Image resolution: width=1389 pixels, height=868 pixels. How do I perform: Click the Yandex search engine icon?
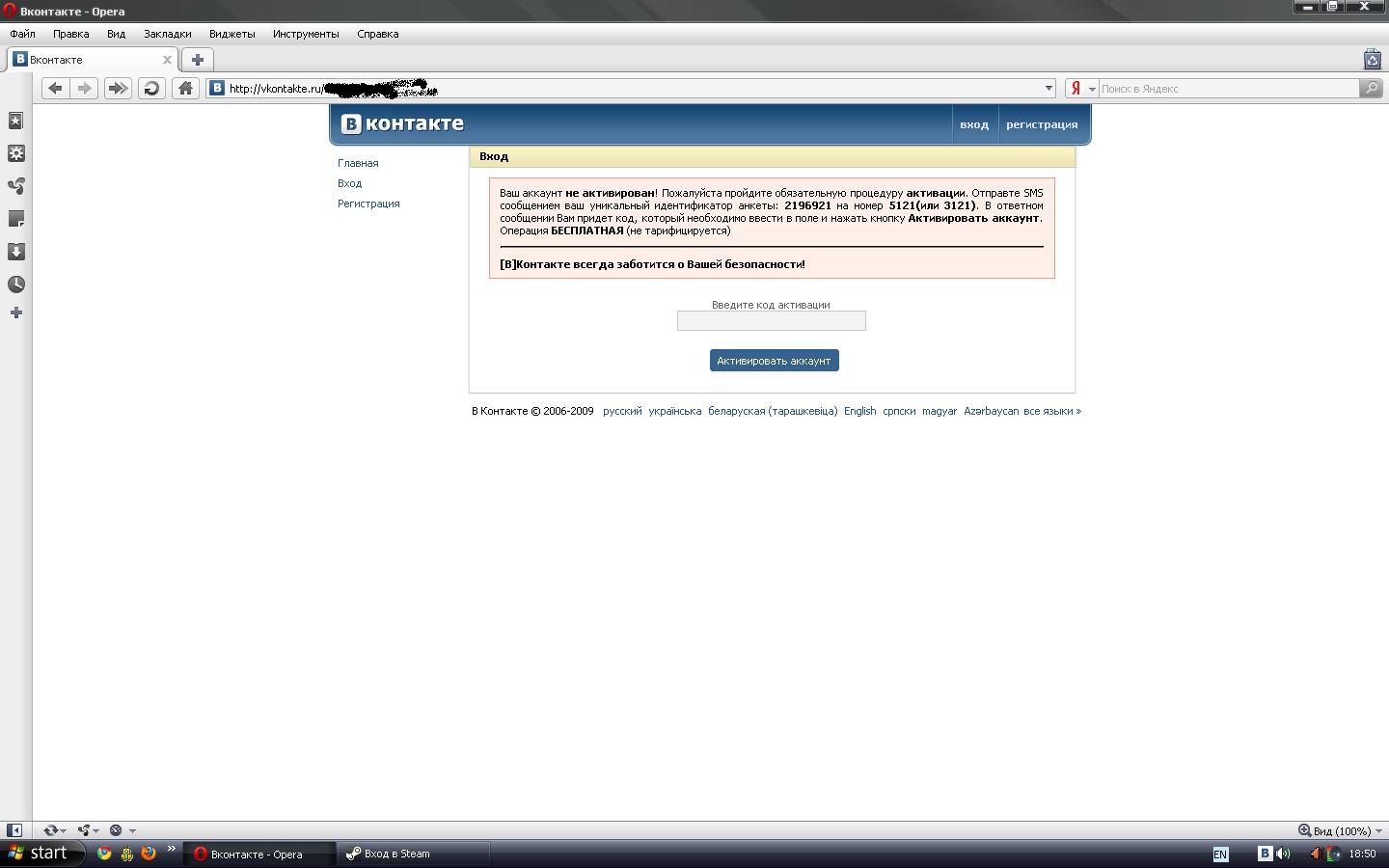(x=1076, y=89)
